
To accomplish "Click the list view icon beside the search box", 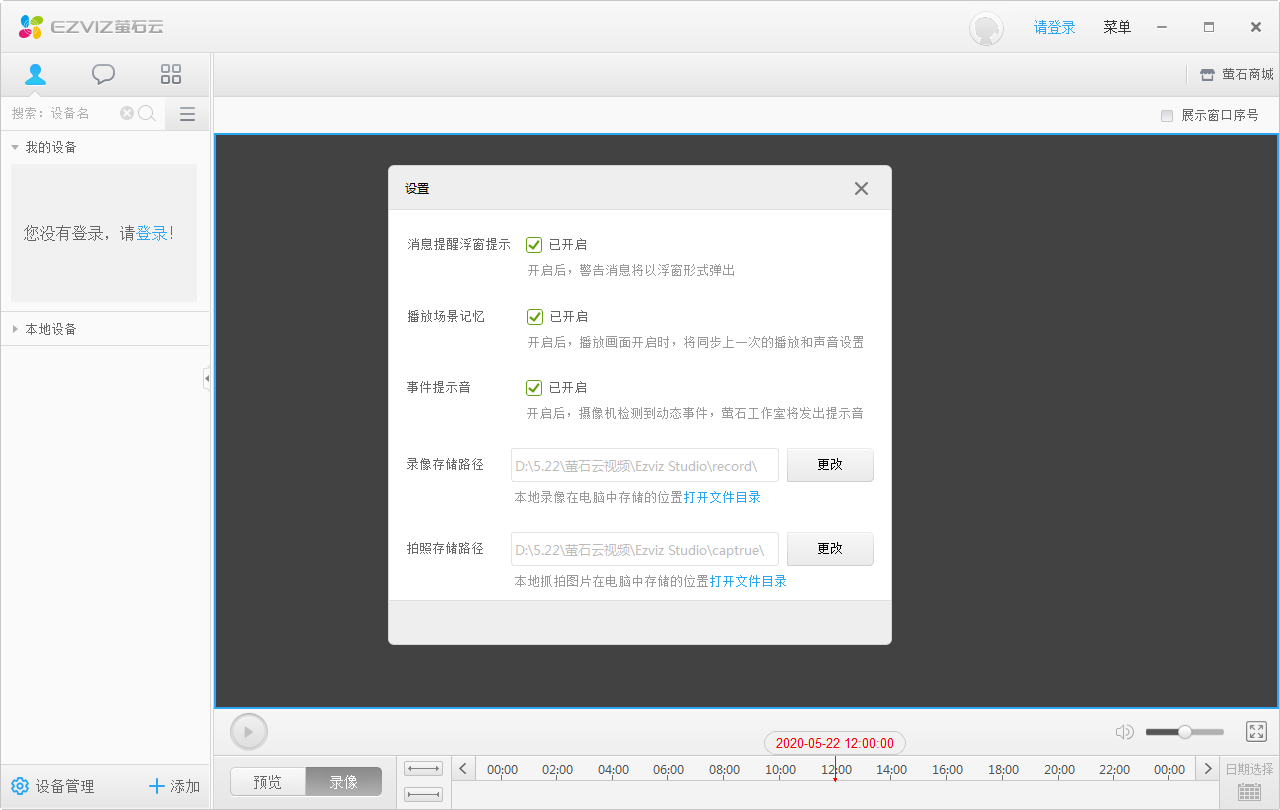I will [186, 113].
